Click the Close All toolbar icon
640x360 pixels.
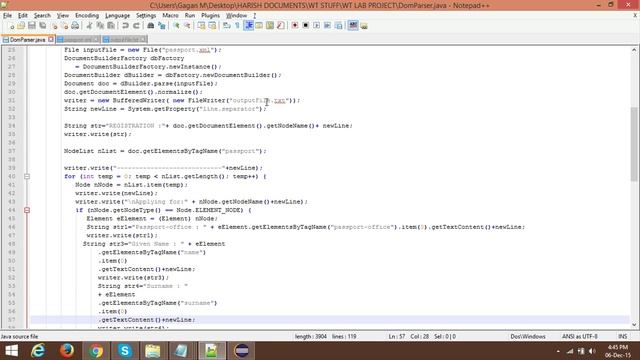coord(64,26)
